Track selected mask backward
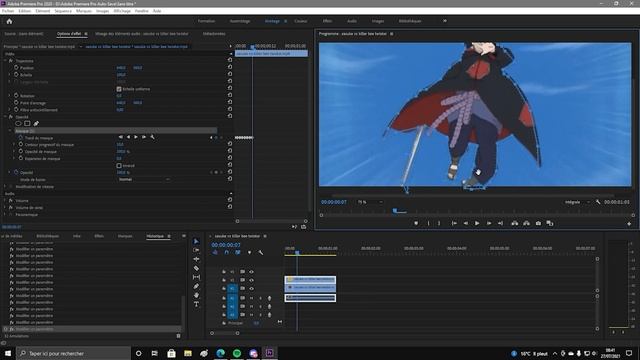This screenshot has height=360, width=640. click(128, 137)
